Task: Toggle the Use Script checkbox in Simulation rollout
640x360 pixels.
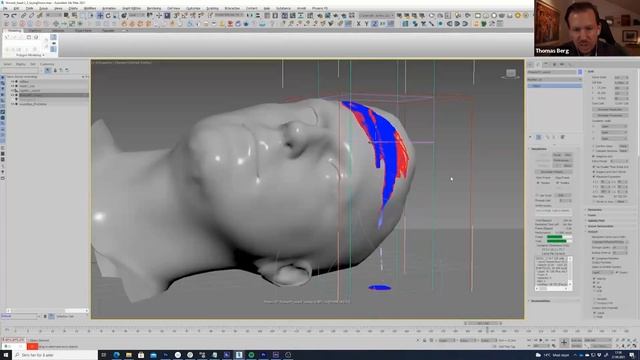Action: pyautogui.click(x=538, y=196)
